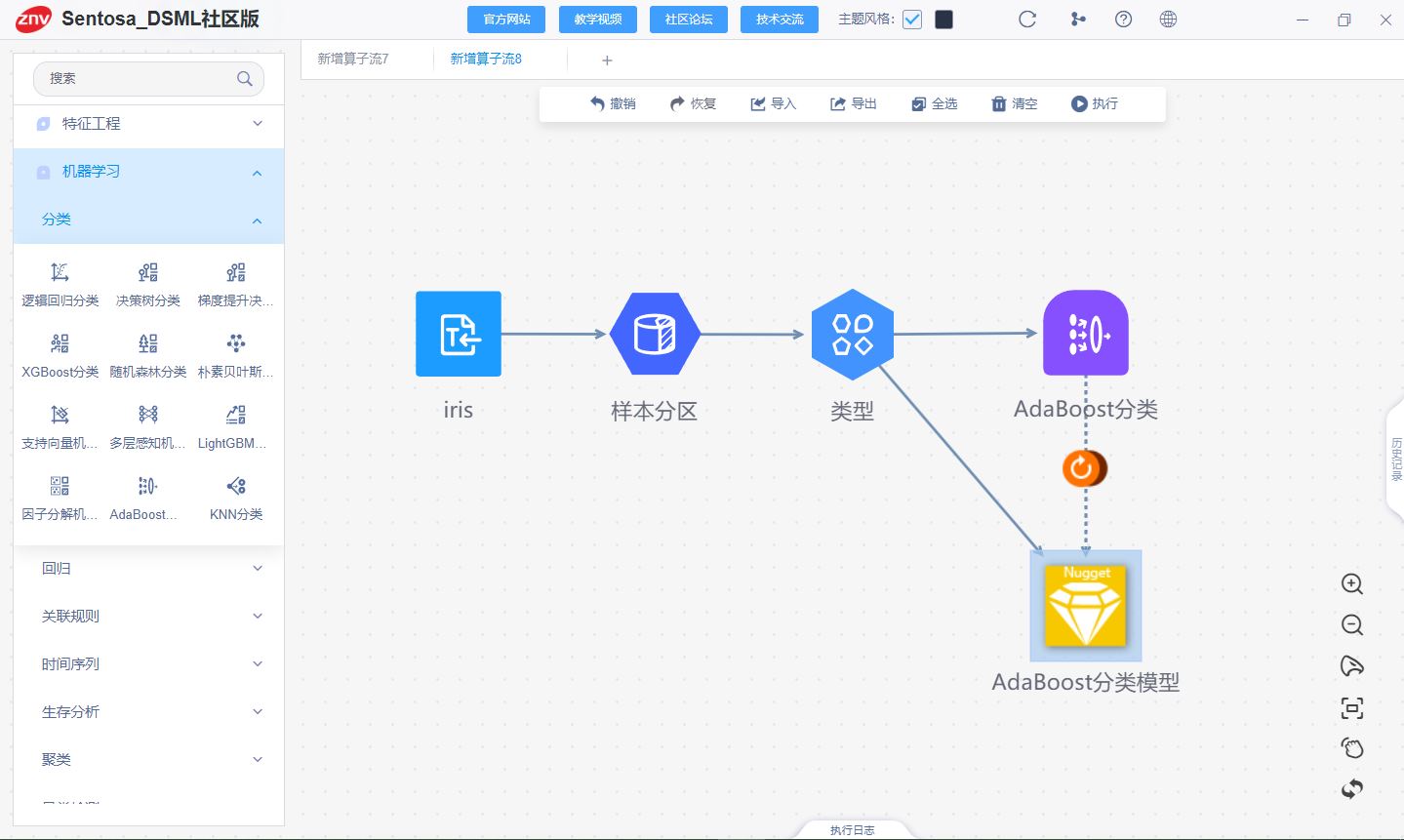Choose the LightGBM operator icon
The width and height of the screenshot is (1404, 840).
(236, 415)
